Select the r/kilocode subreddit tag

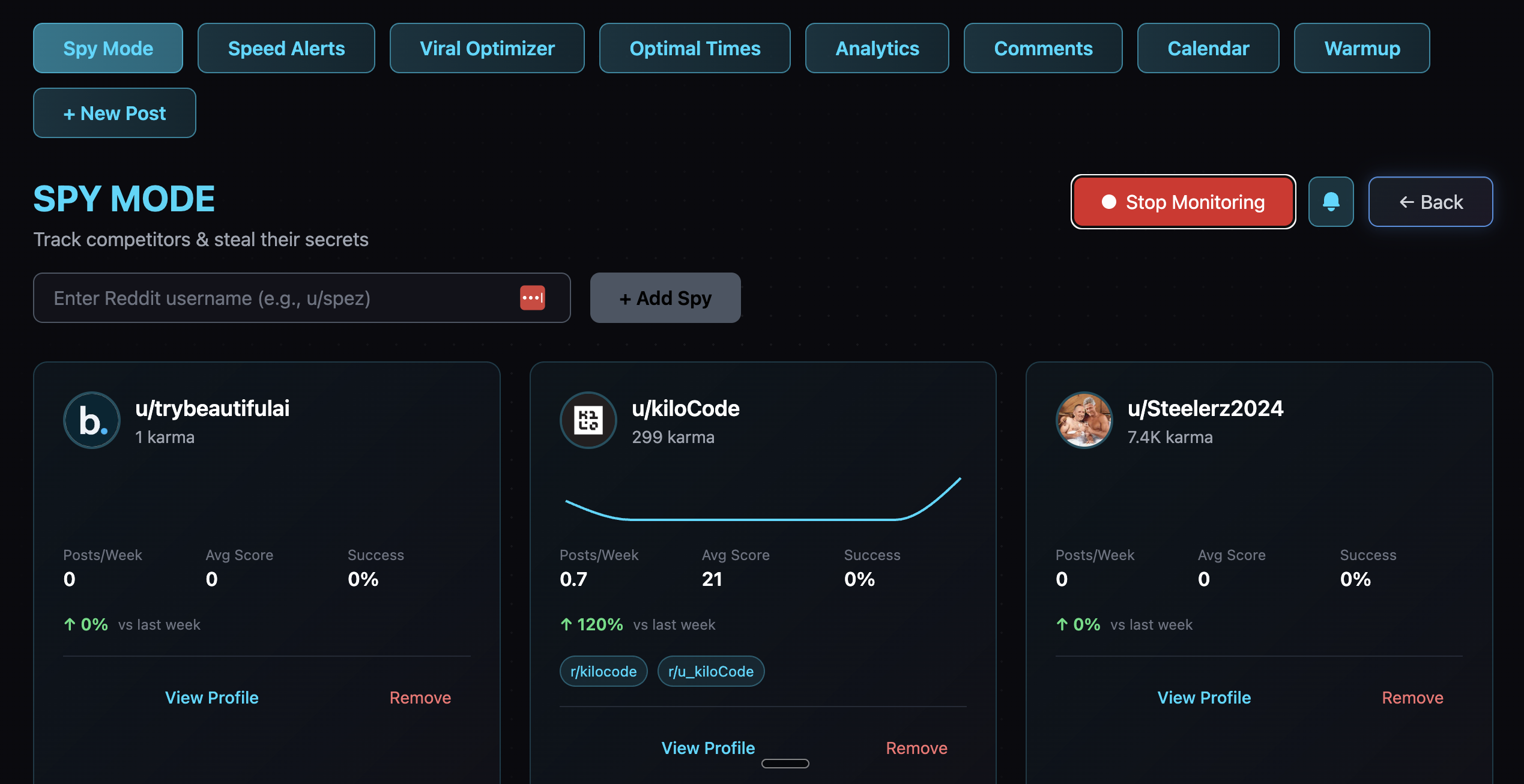pos(603,671)
